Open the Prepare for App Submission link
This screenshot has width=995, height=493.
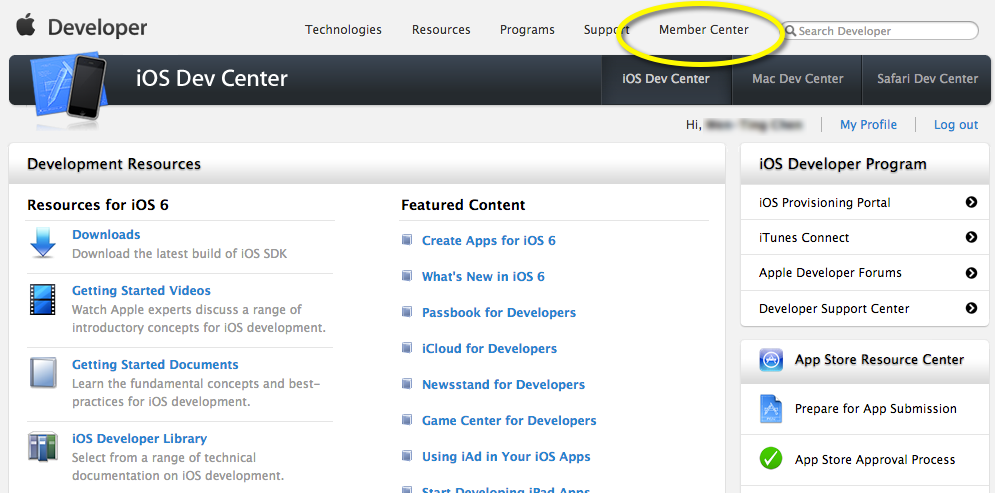point(876,409)
